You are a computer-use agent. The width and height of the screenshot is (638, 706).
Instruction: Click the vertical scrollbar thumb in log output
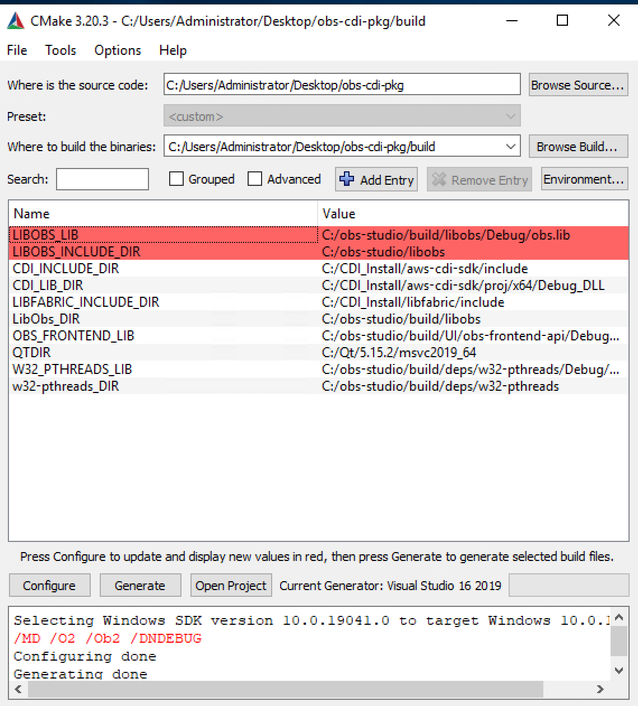pyautogui.click(x=619, y=641)
